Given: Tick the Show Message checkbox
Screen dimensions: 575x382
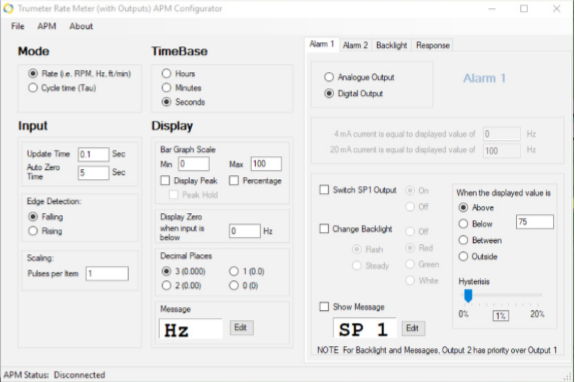Looking at the screenshot, I should [324, 306].
